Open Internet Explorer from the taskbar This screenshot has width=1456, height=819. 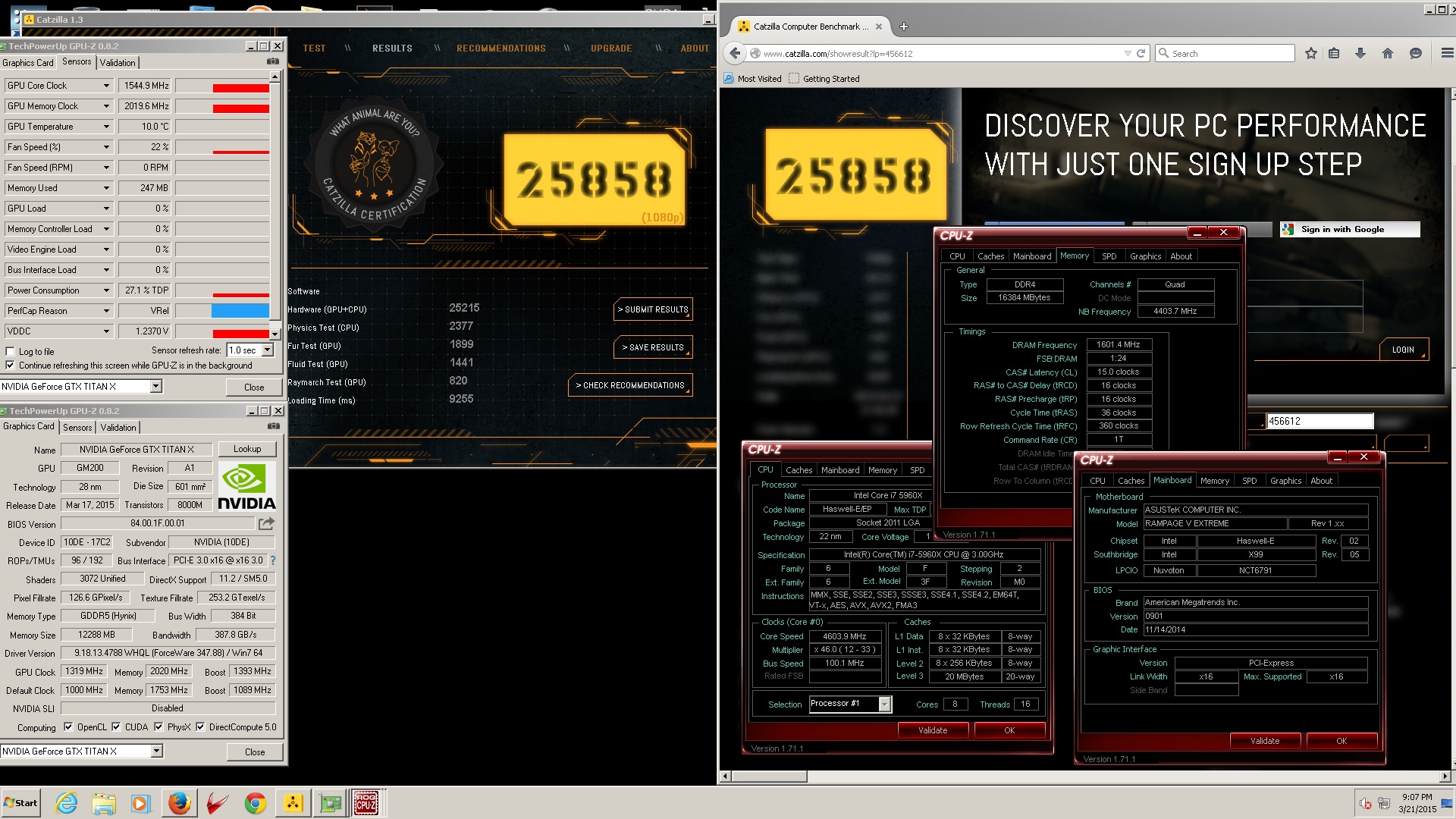(x=66, y=803)
